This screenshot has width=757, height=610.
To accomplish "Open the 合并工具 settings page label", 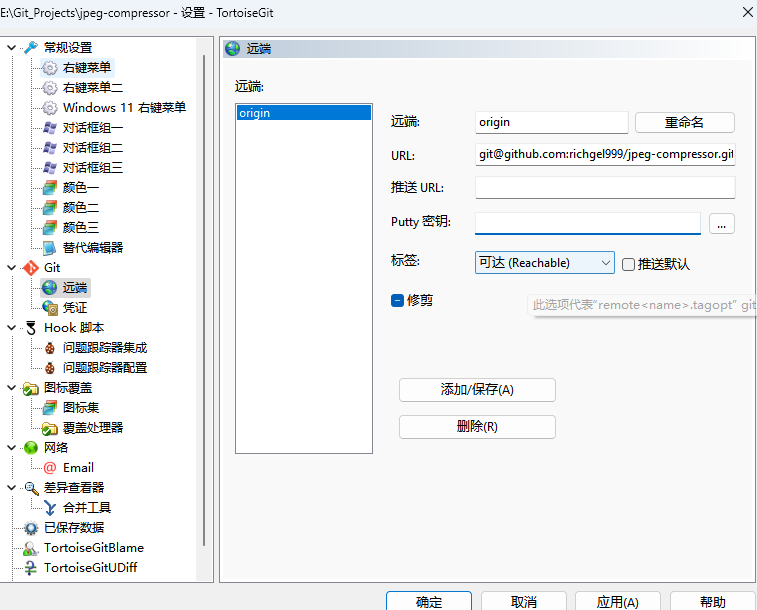I will click(87, 508).
